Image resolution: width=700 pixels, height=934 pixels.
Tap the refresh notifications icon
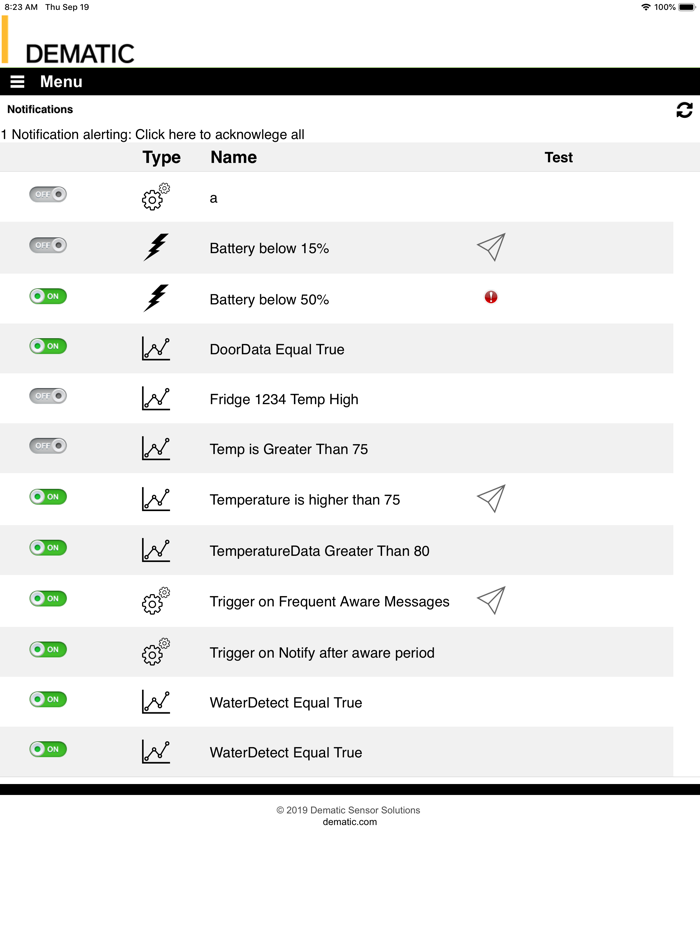(684, 110)
